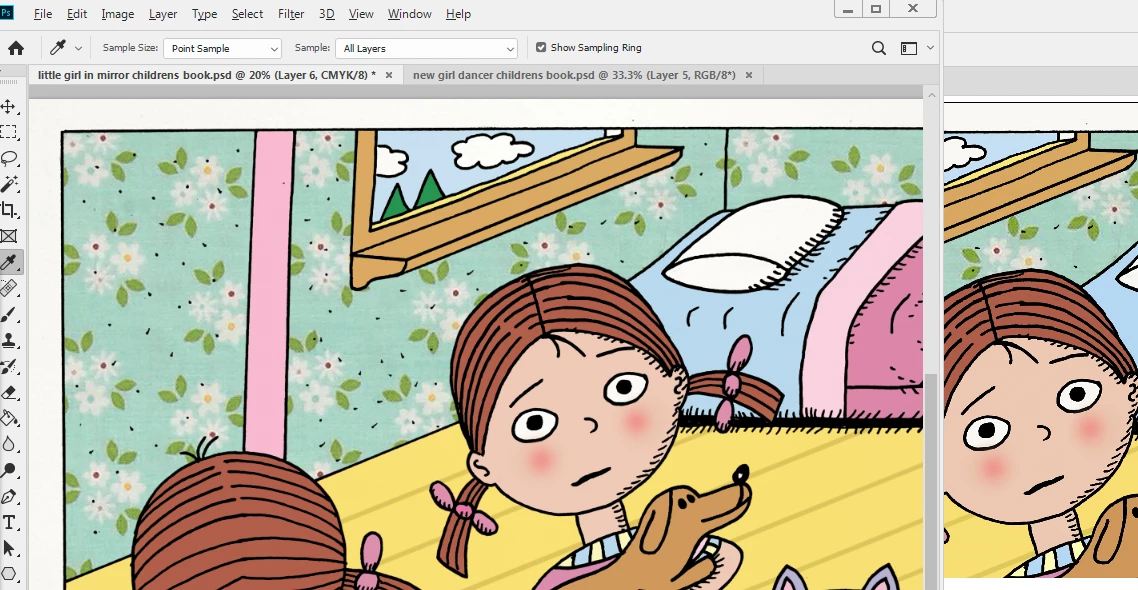This screenshot has width=1138, height=590.
Task: Select the Magic Wand tool
Action: click(9, 184)
